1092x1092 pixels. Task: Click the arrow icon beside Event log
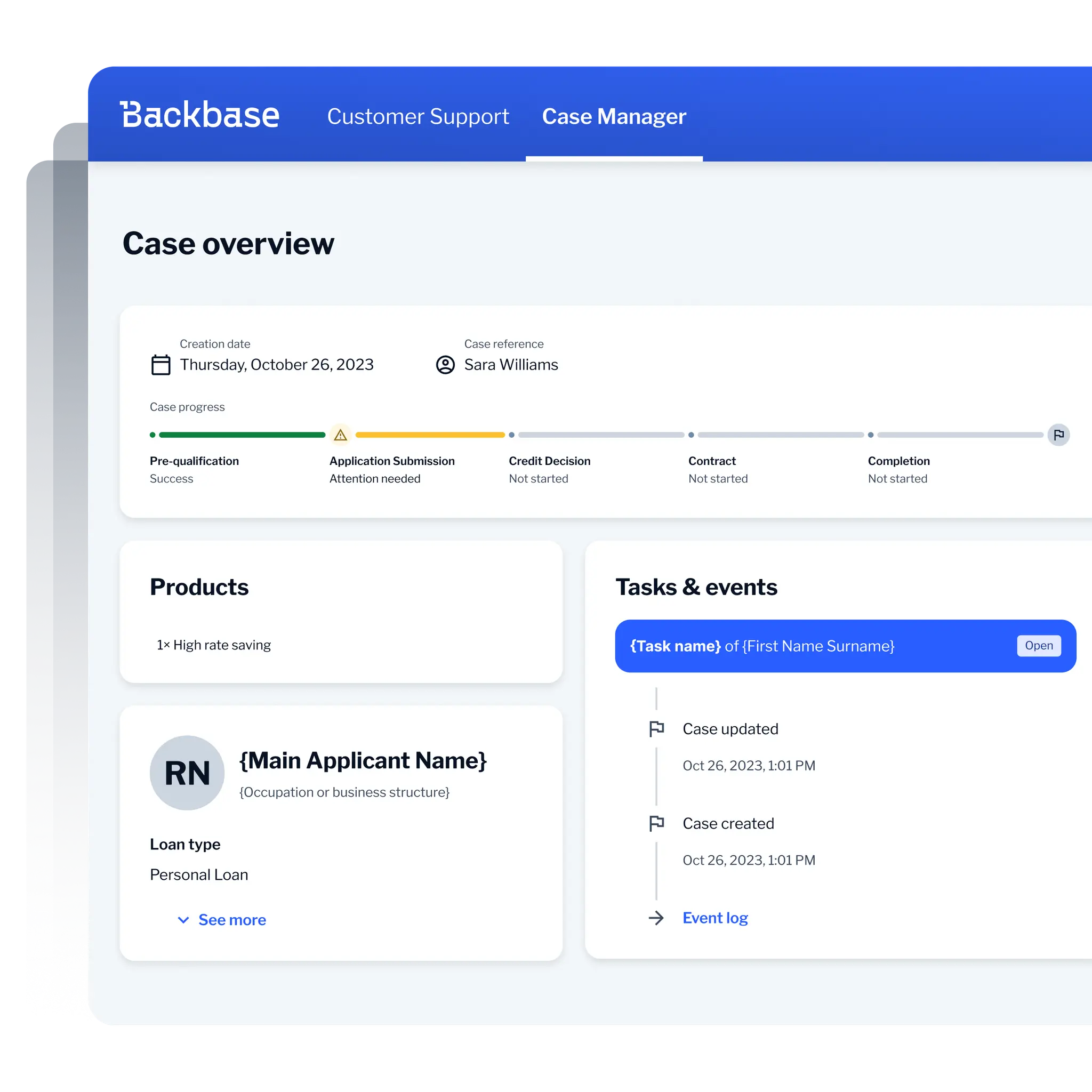tap(656, 917)
